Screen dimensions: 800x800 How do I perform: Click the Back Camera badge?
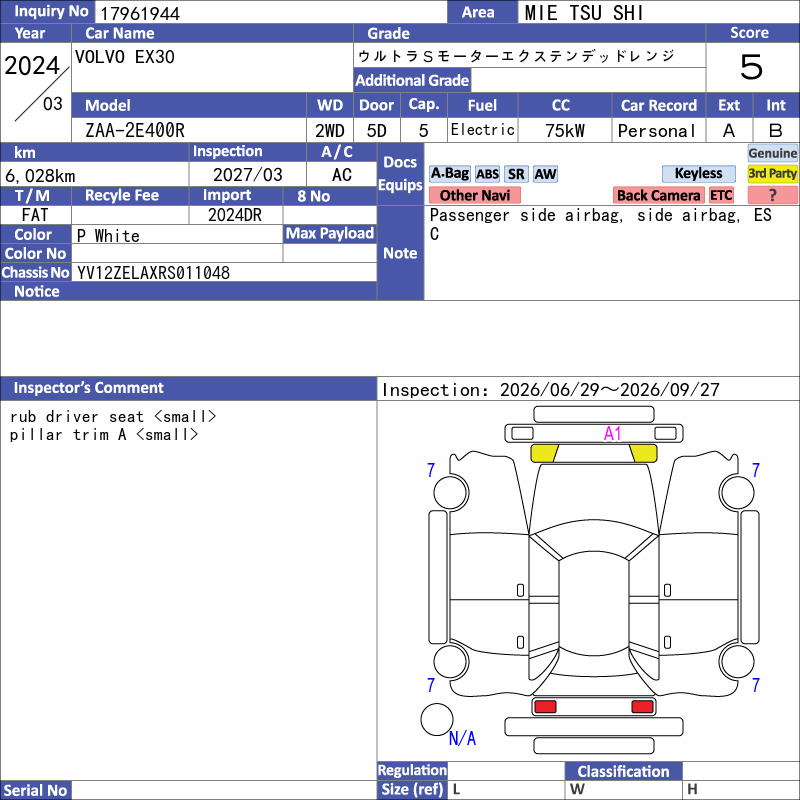click(x=658, y=195)
